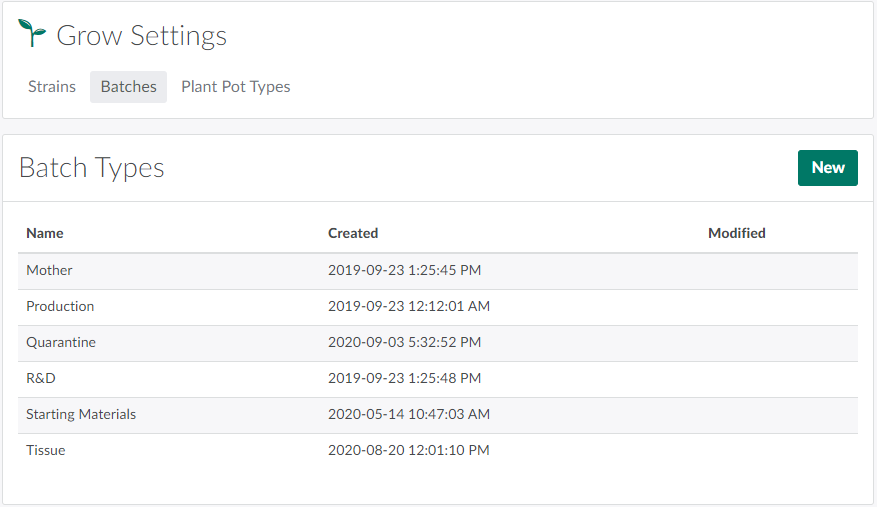The width and height of the screenshot is (877, 507).
Task: Open the Tissue batch type row
Action: coord(46,450)
